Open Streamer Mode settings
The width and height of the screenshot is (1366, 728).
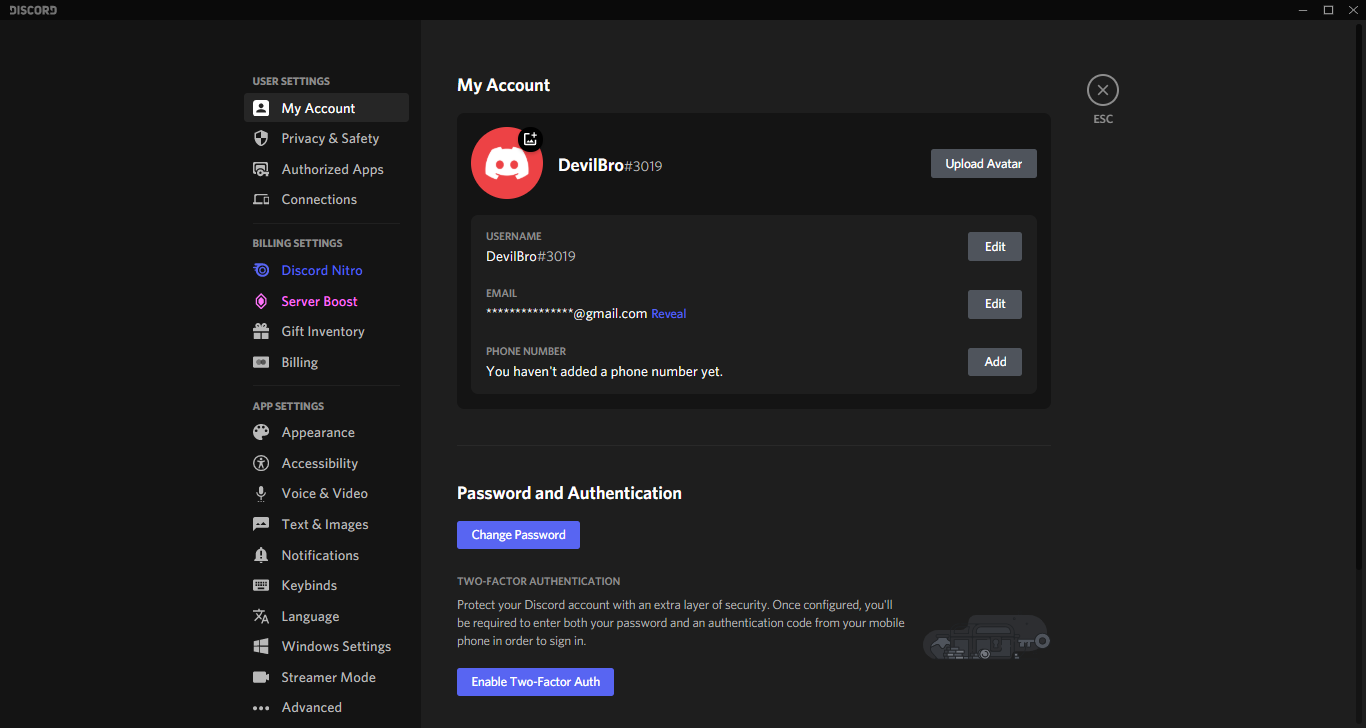pyautogui.click(x=326, y=677)
